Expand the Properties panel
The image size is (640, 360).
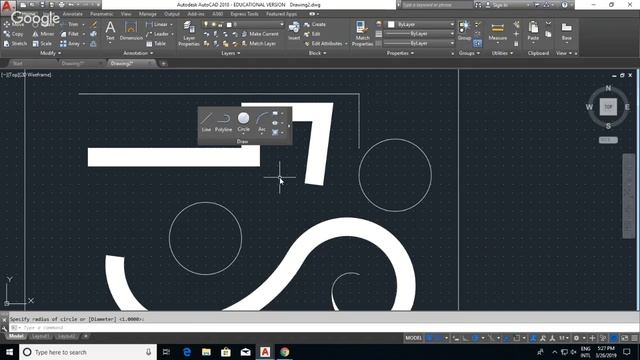pos(400,53)
